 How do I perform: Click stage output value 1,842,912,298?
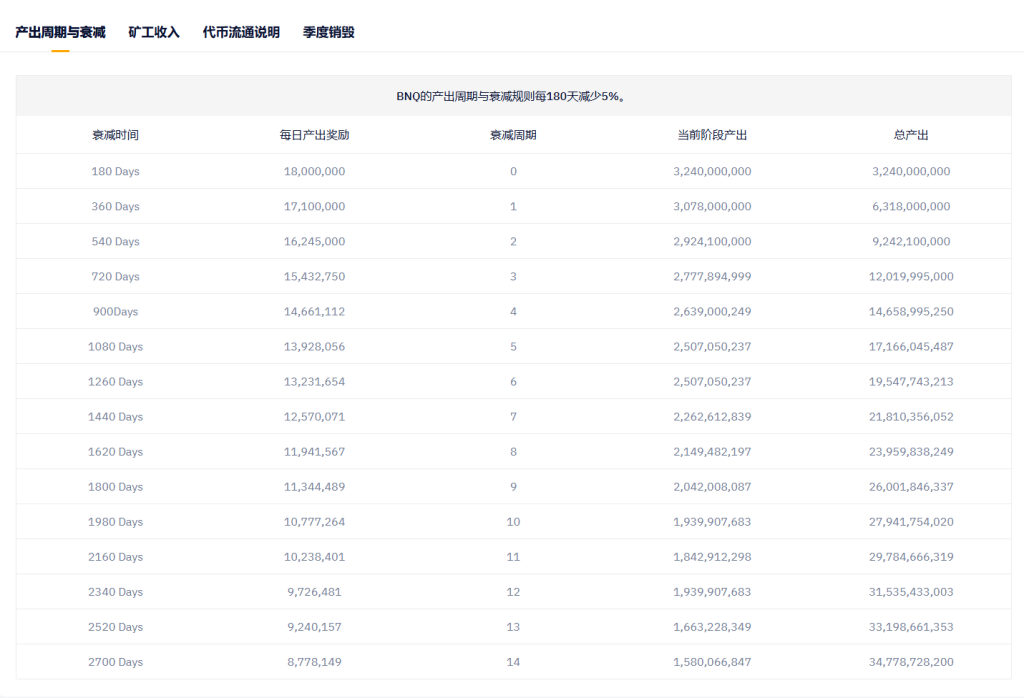[x=712, y=557]
